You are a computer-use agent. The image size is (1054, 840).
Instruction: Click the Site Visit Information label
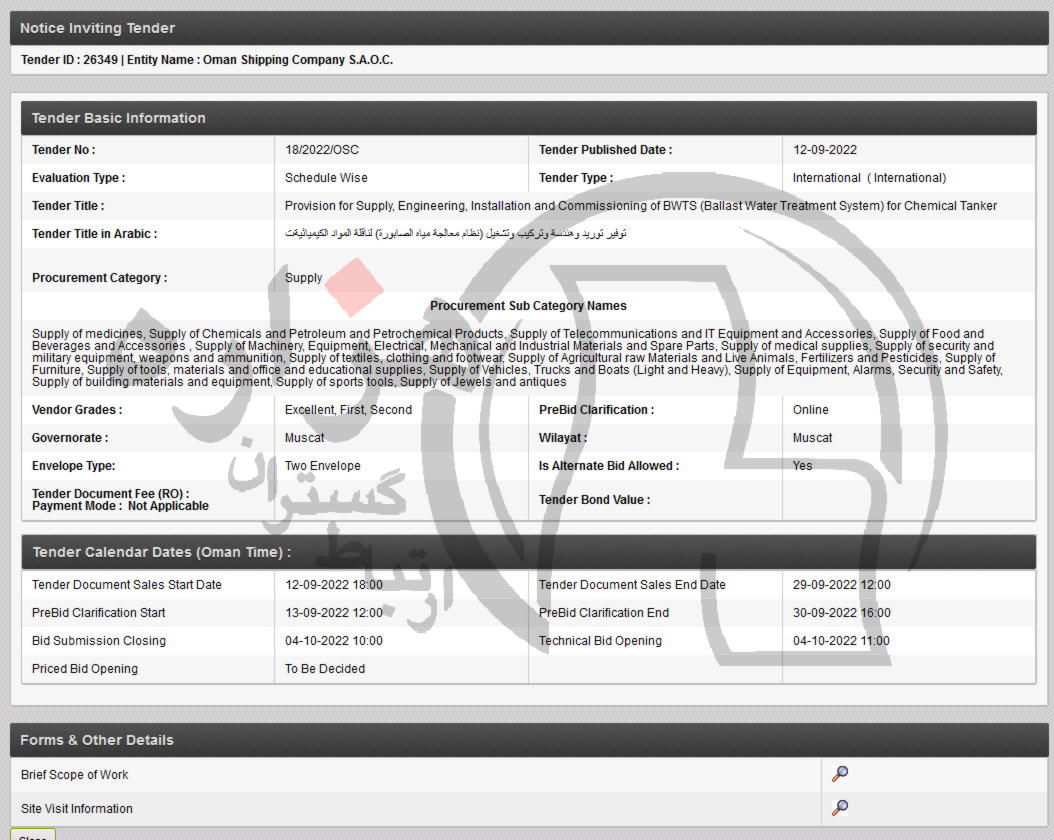(77, 809)
